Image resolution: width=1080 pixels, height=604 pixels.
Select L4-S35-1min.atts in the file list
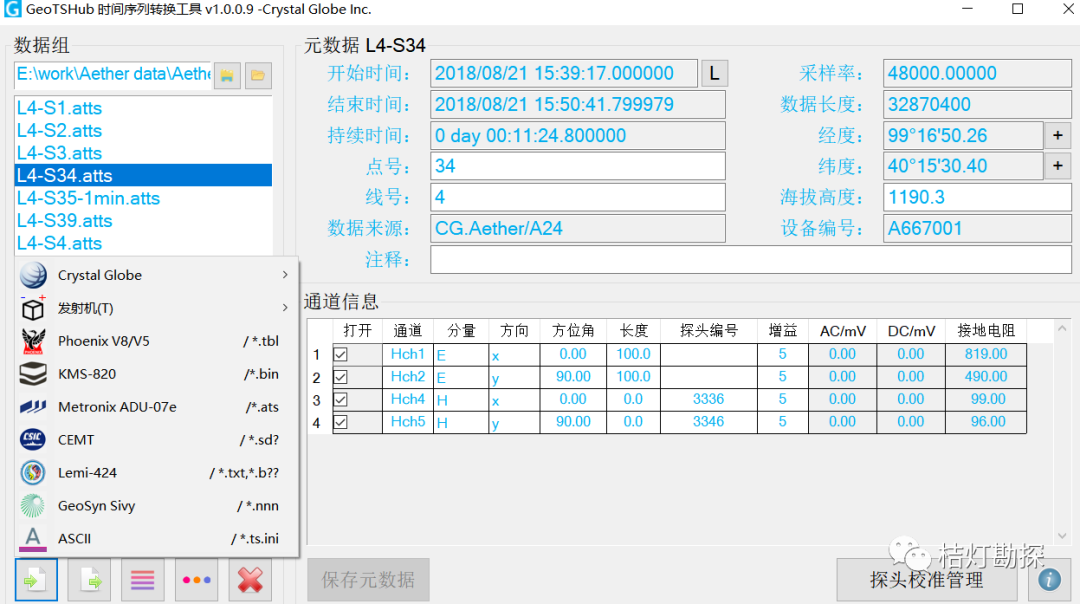click(x=143, y=198)
